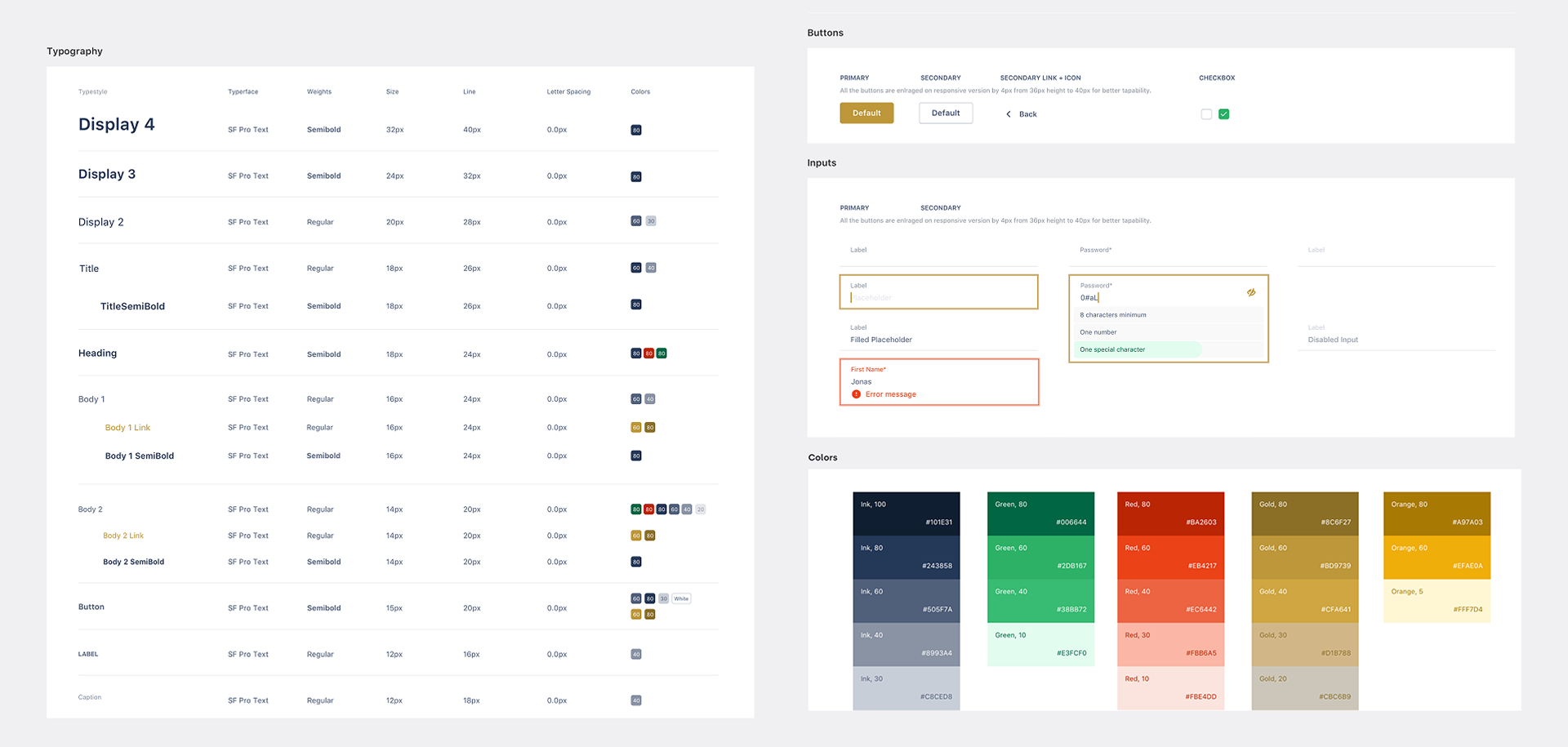Click the back chevron arrow icon
The height and width of the screenshot is (747, 1568).
tap(1009, 114)
